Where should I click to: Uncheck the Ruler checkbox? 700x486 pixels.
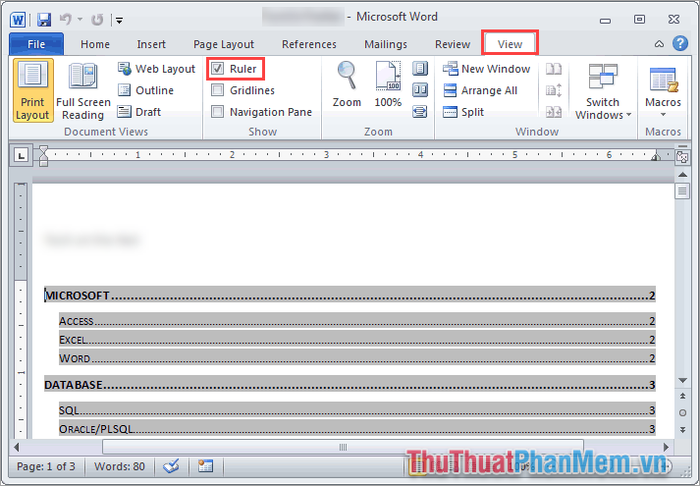tap(217, 69)
